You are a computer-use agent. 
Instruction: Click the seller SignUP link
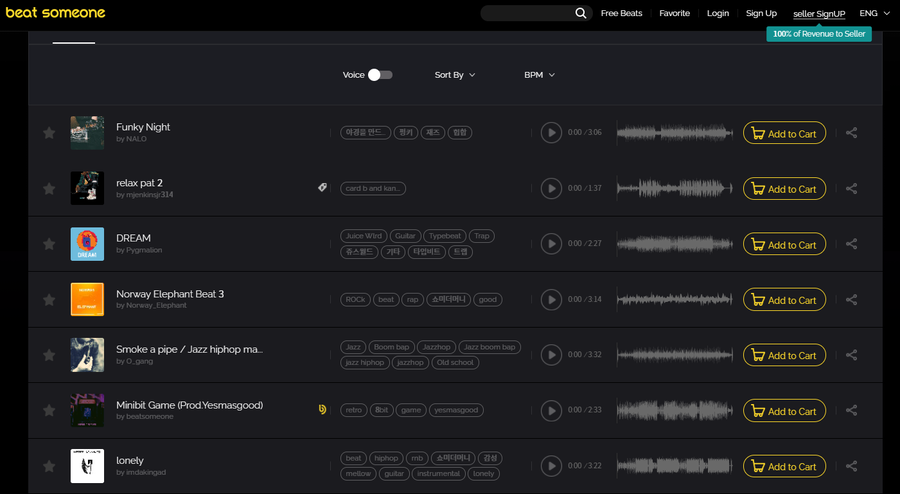pyautogui.click(x=819, y=13)
